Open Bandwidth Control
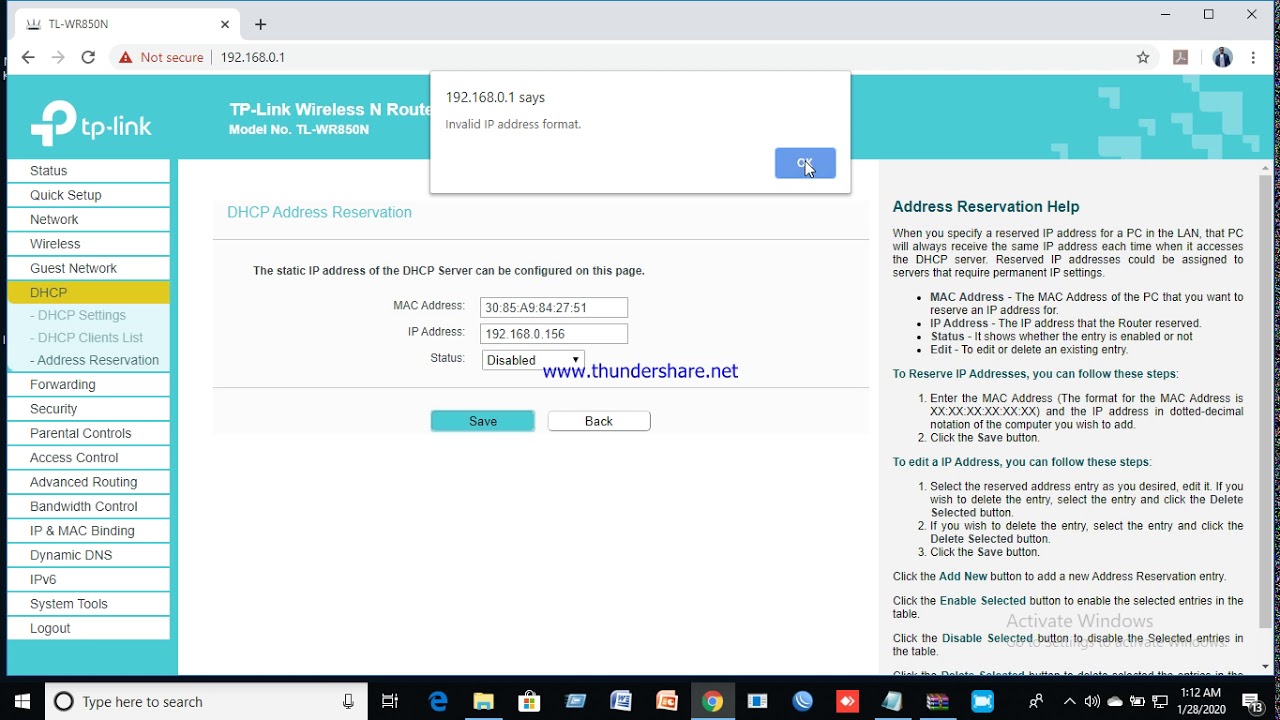1280x720 pixels. pos(88,506)
